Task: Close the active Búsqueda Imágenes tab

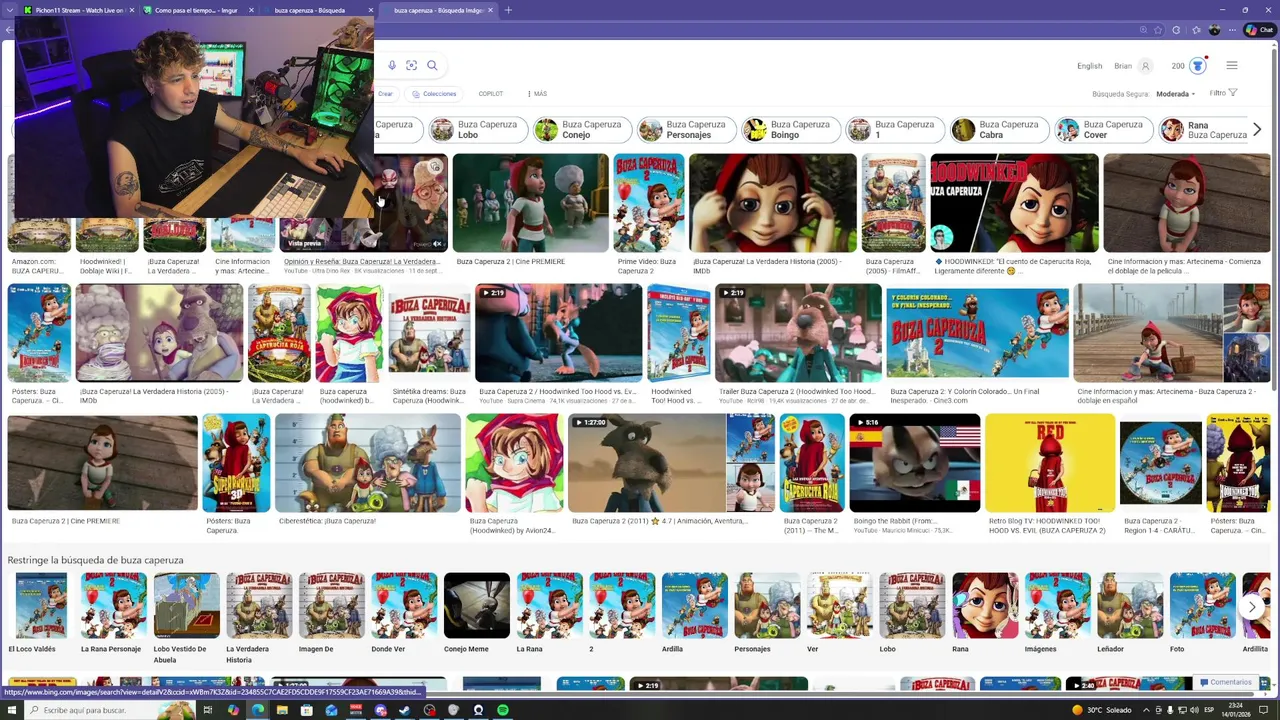Action: [490, 10]
